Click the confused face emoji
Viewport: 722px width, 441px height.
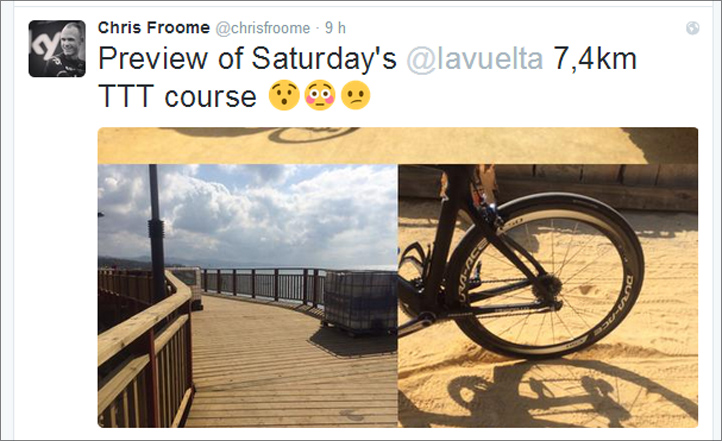click(x=355, y=95)
